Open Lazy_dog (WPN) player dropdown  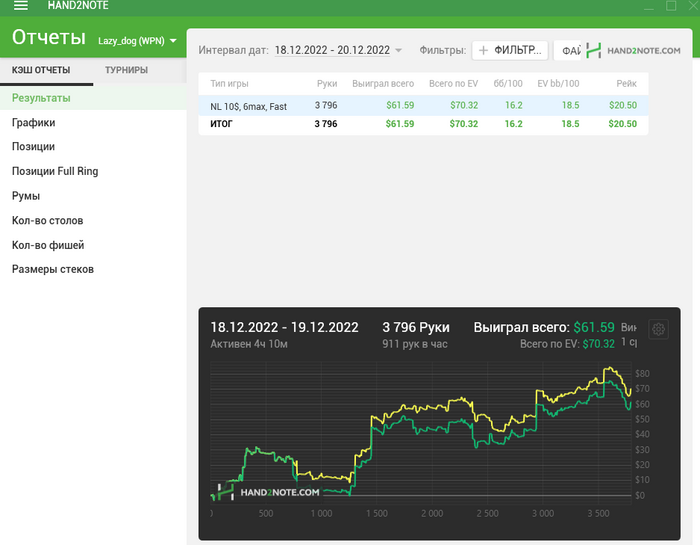click(x=137, y=41)
